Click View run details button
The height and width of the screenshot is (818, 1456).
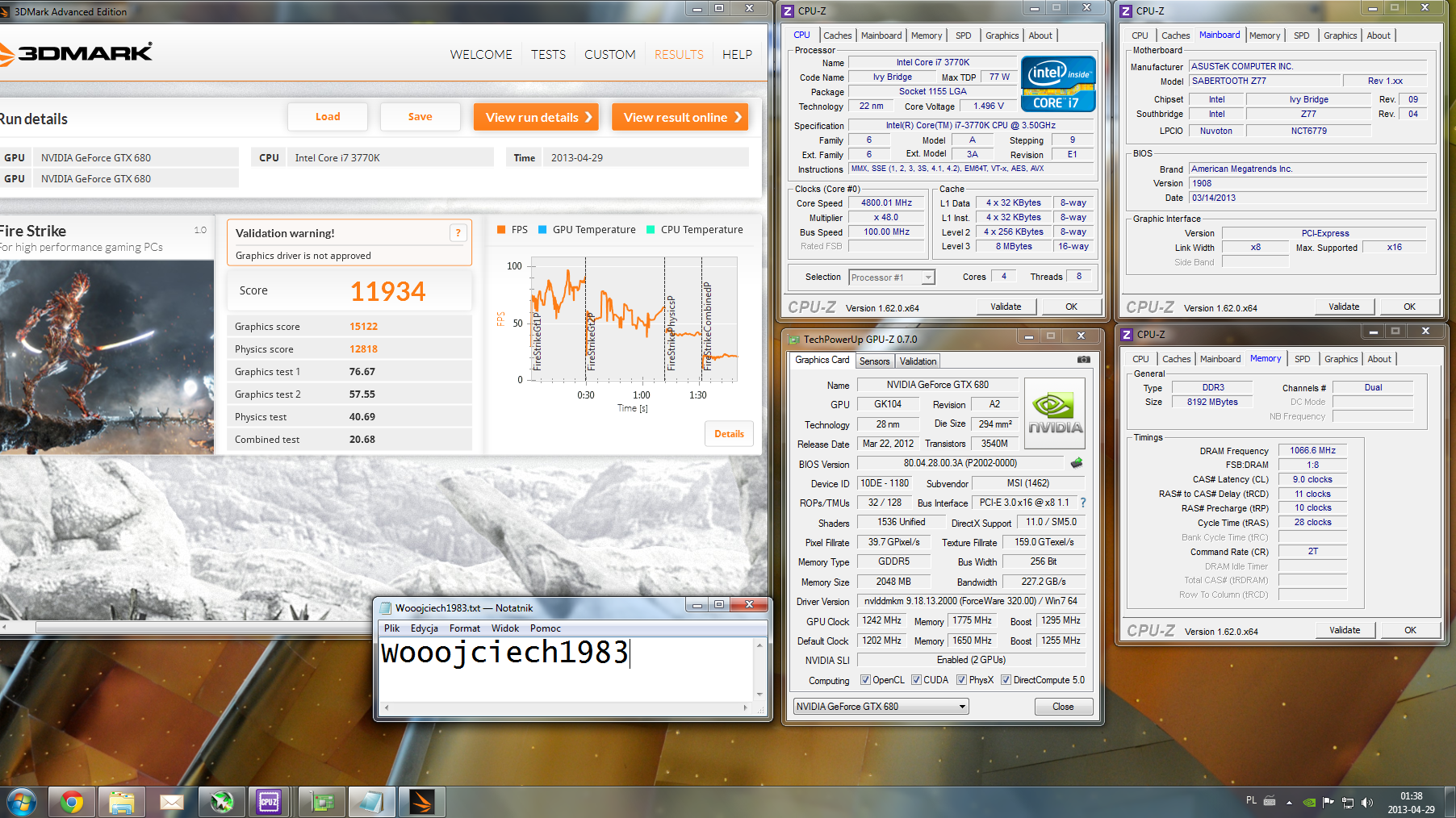click(x=537, y=117)
